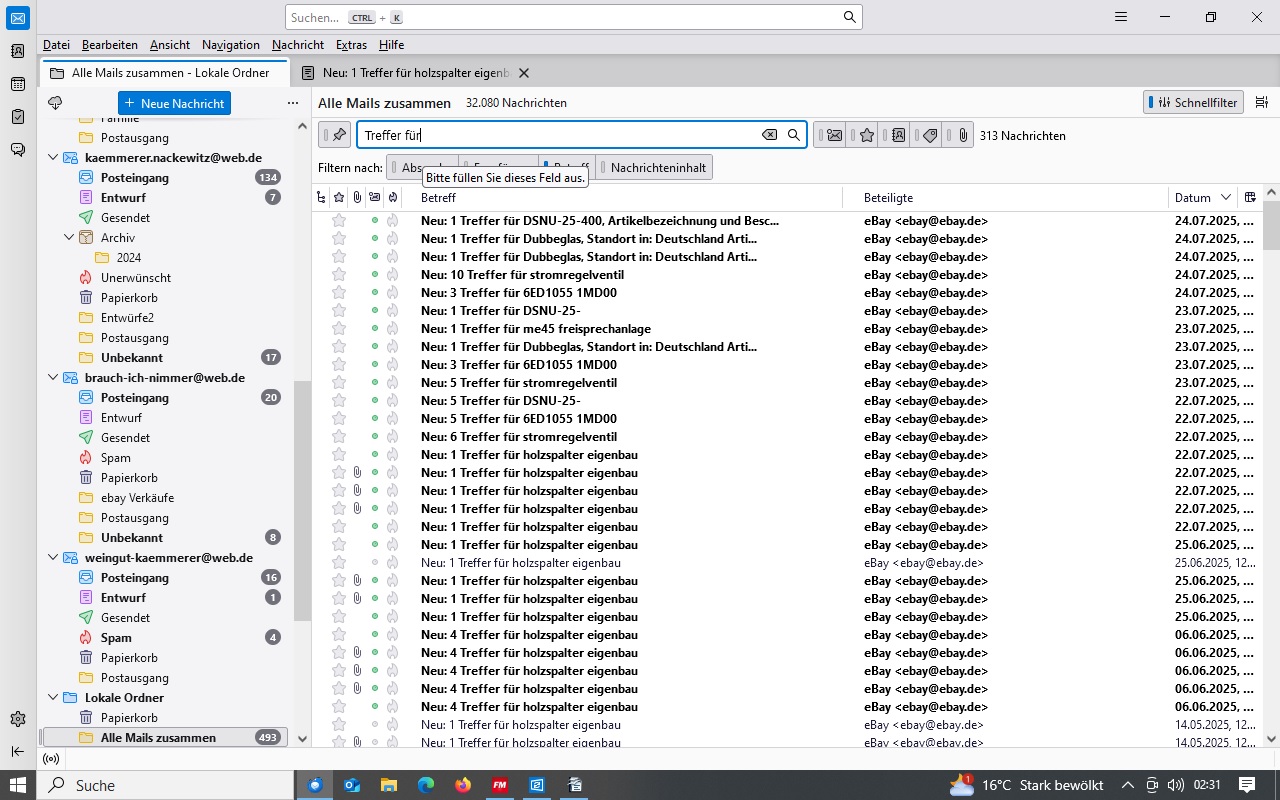The width and height of the screenshot is (1280, 800).
Task: Open the Calendar view icon
Action: [18, 84]
